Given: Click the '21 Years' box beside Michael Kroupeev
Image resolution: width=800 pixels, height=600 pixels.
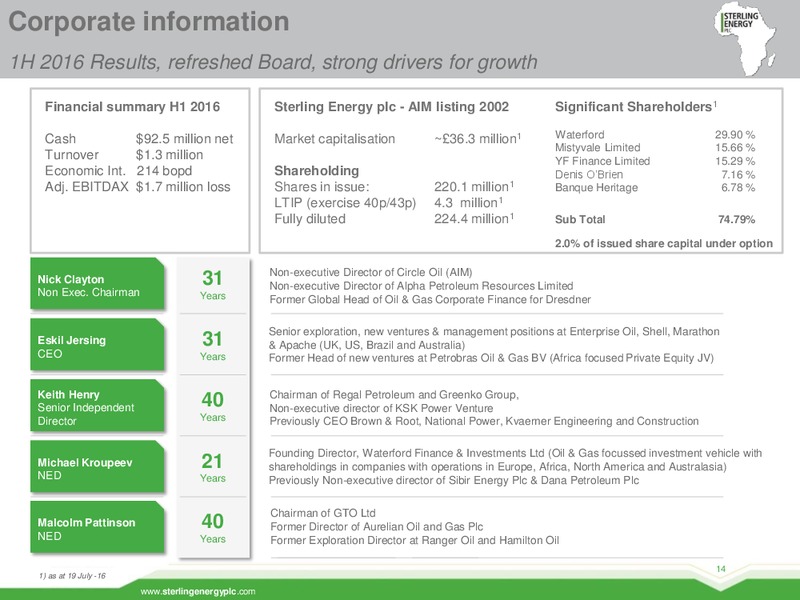Looking at the screenshot, I should coord(212,467).
